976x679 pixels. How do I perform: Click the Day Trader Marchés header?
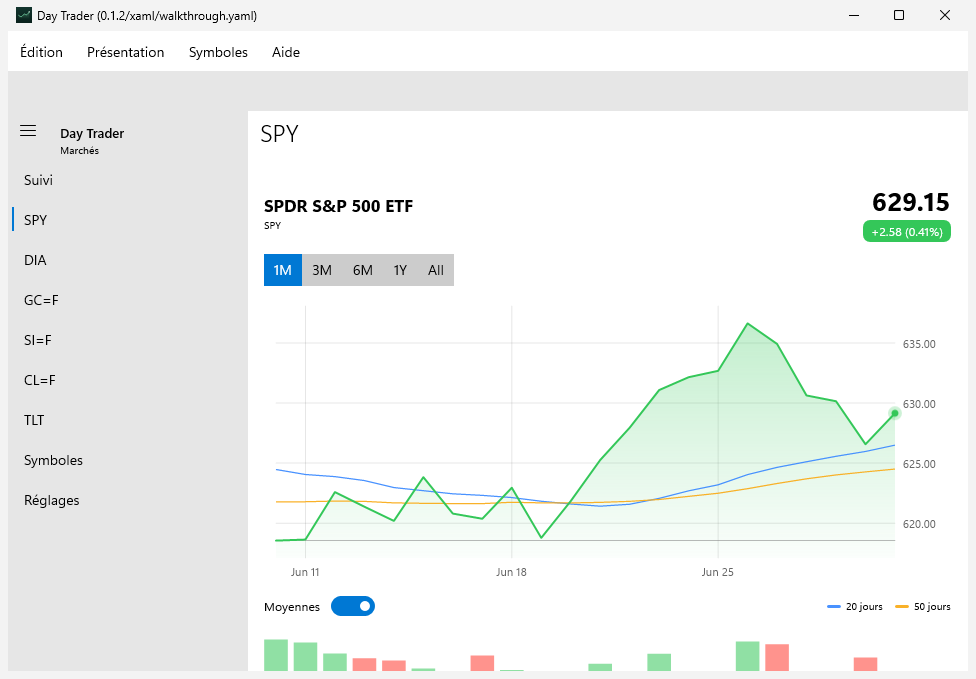coord(92,141)
